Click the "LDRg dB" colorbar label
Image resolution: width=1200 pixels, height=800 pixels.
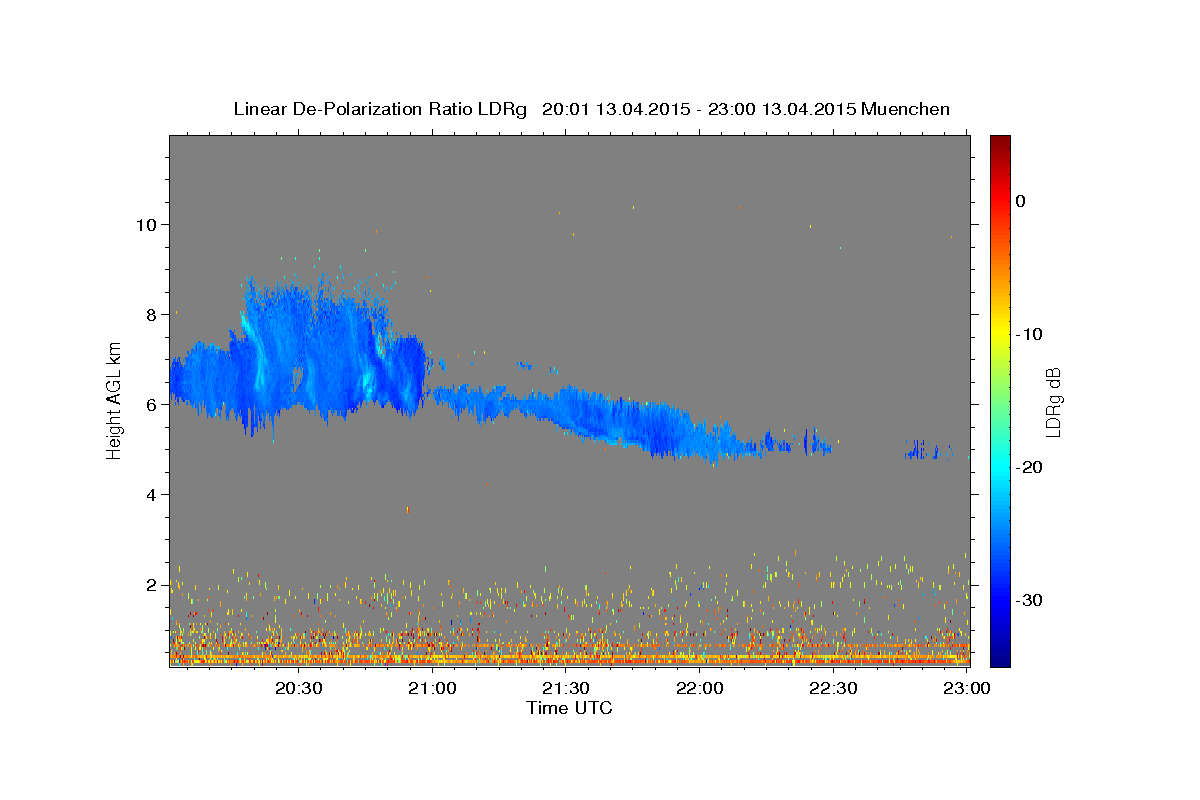[1053, 402]
